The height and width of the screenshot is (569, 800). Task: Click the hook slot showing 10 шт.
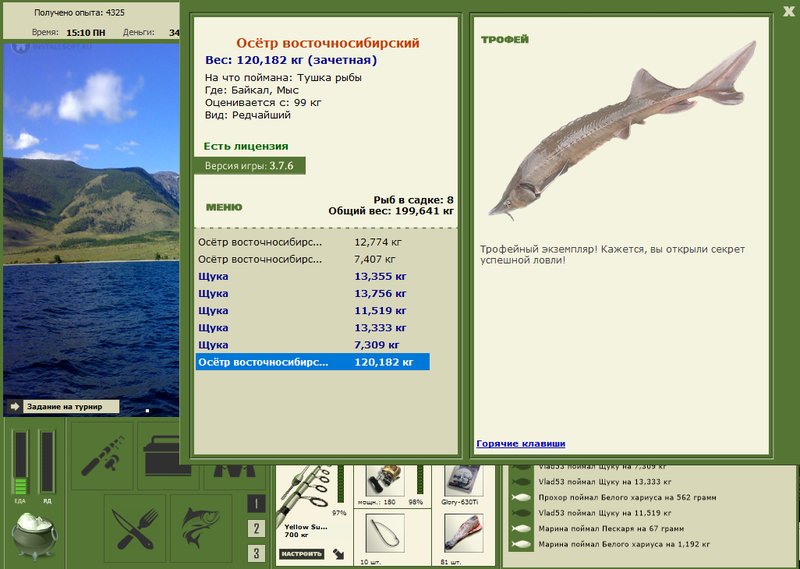[385, 533]
